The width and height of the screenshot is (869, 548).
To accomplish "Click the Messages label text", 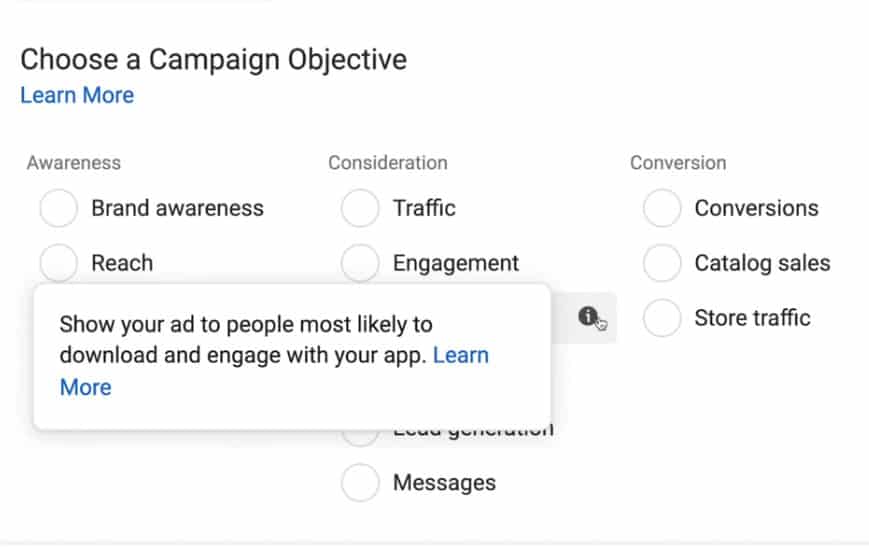I will point(444,483).
